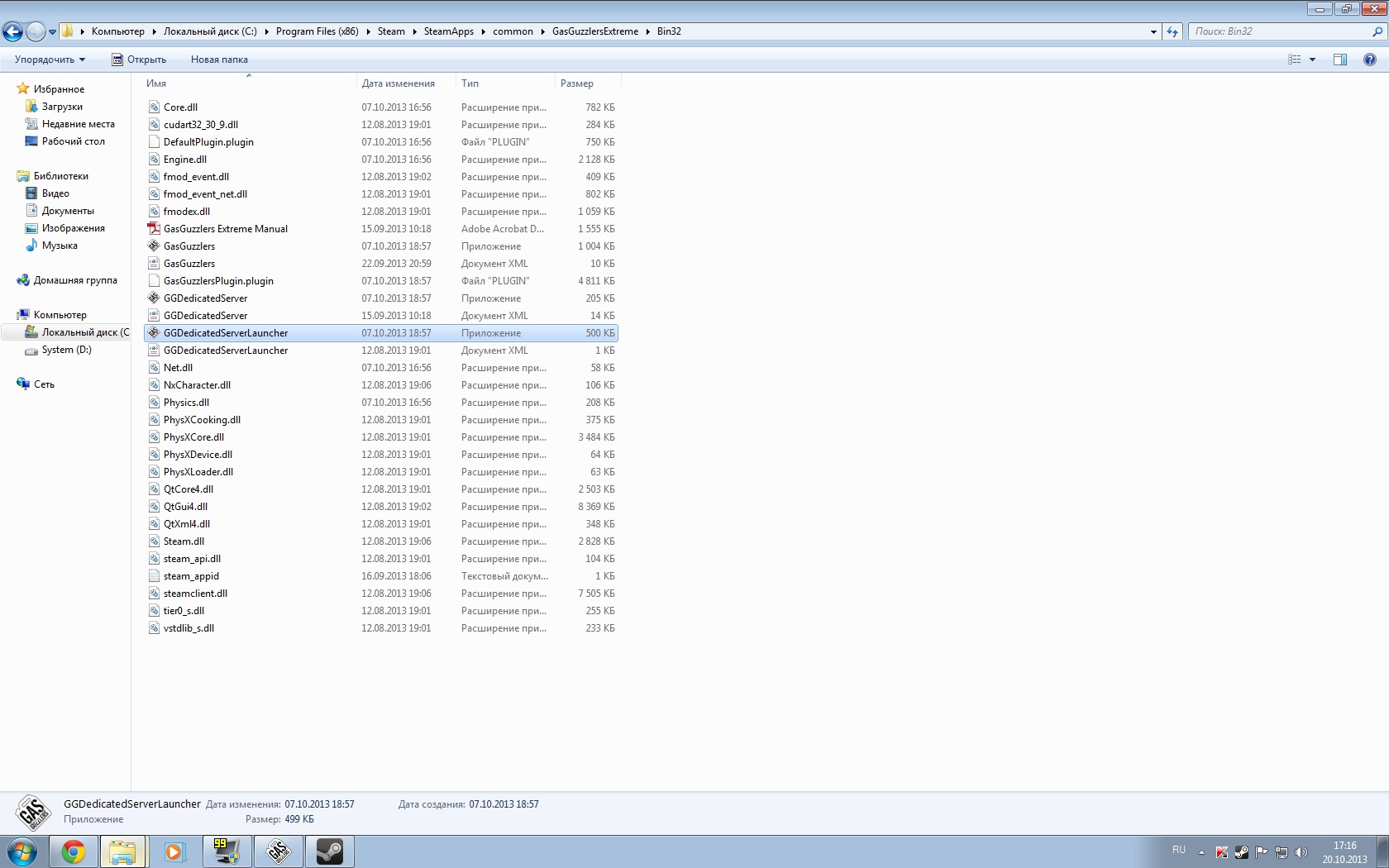The height and width of the screenshot is (868, 1389).
Task: Open Steam from the taskbar
Action: pos(329,851)
